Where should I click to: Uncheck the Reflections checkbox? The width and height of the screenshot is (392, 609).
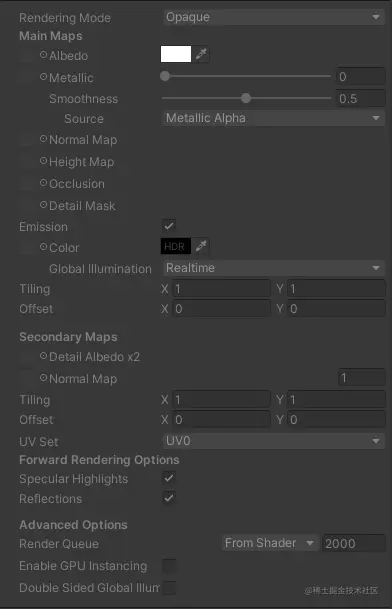tap(169, 498)
